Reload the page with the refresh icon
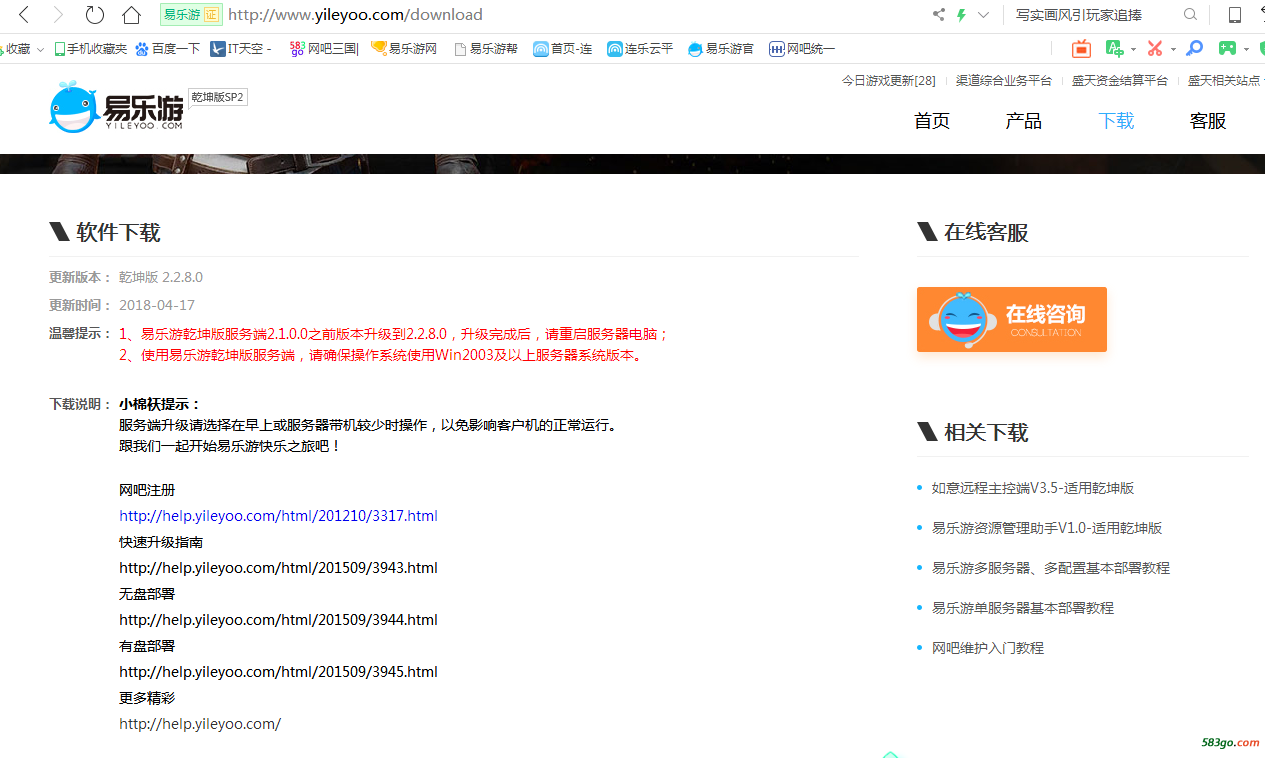Image resolution: width=1265 pixels, height=758 pixels. coord(94,15)
